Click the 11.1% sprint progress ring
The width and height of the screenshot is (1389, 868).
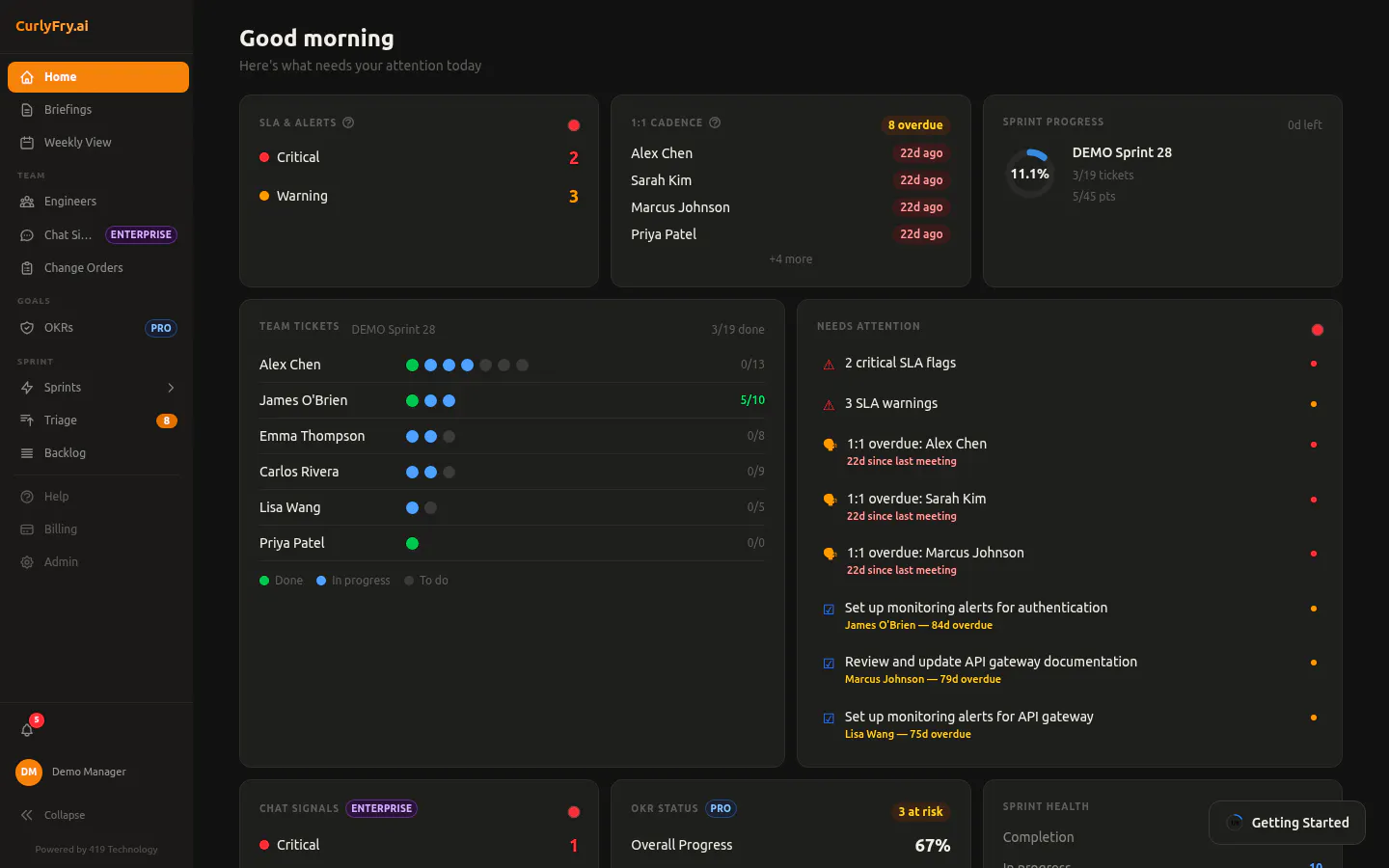click(1030, 174)
